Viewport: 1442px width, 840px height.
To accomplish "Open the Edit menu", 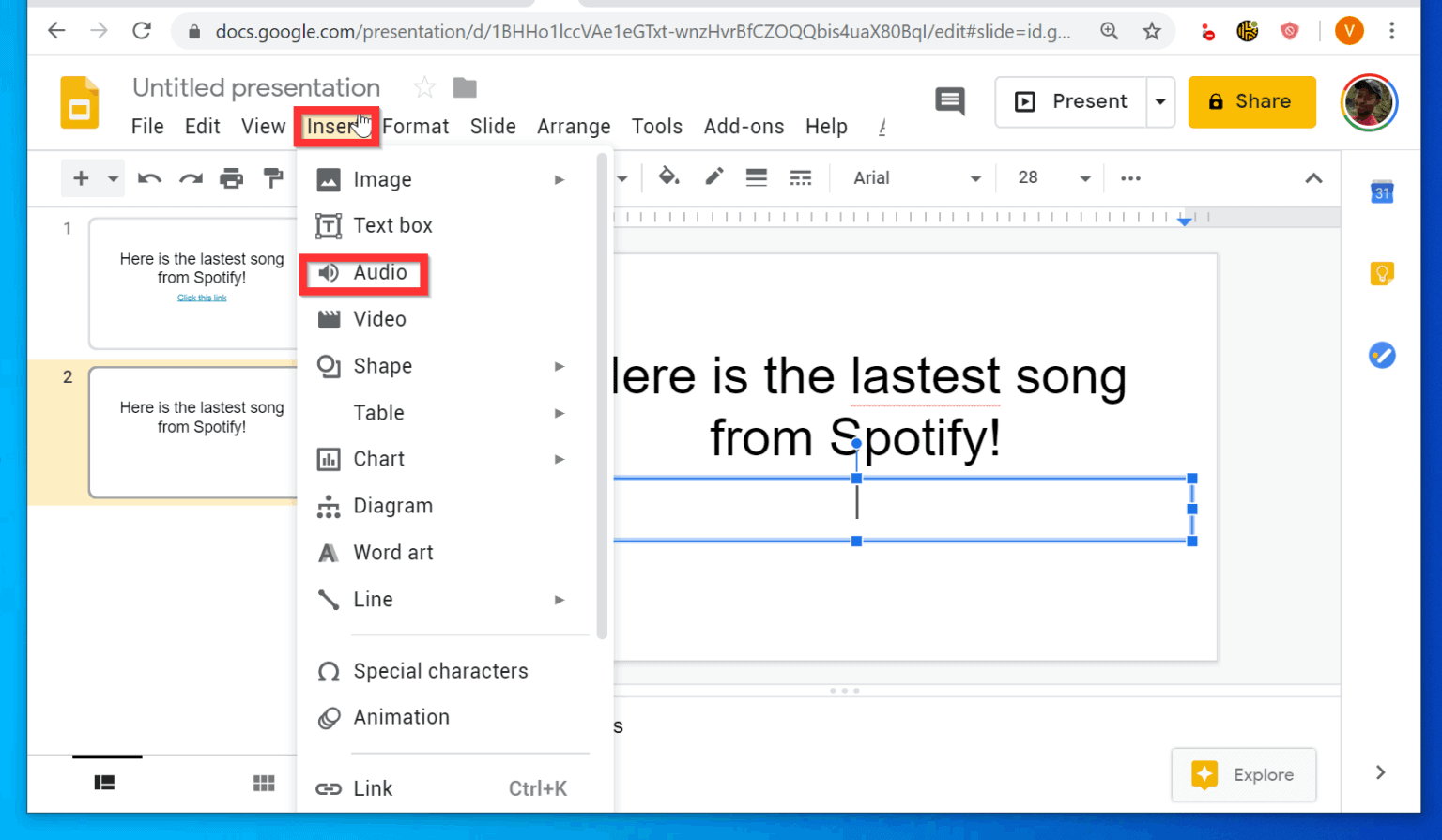I will tap(202, 127).
